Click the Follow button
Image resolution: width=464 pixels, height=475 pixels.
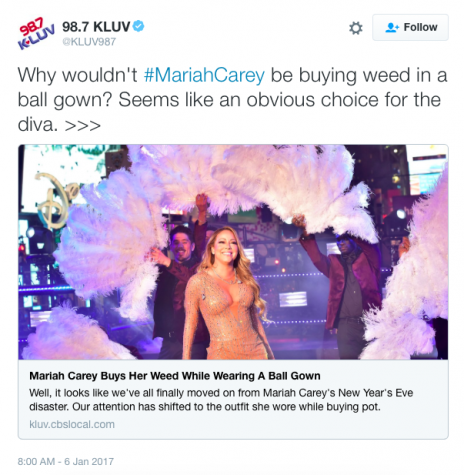(410, 27)
